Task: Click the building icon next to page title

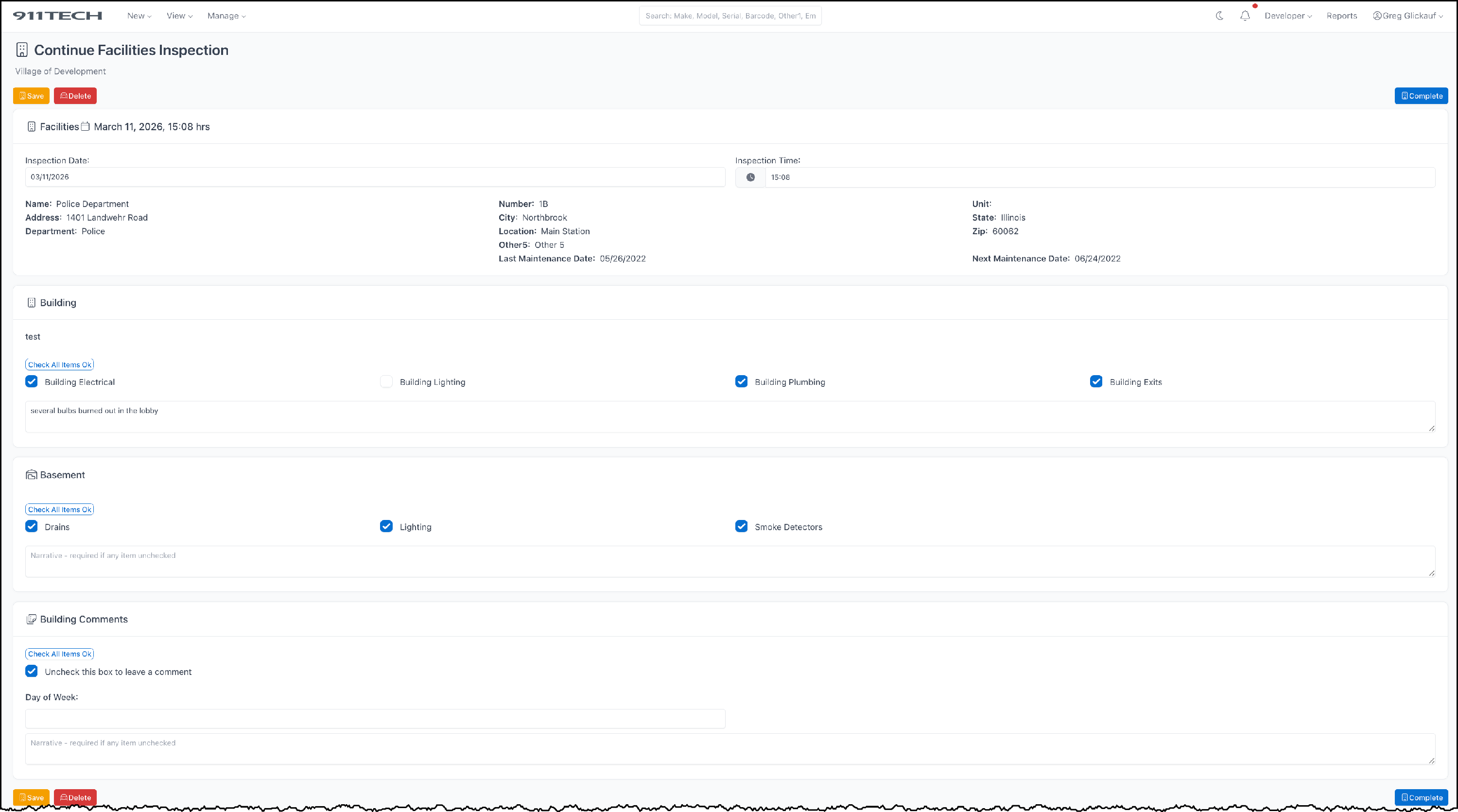Action: point(22,50)
